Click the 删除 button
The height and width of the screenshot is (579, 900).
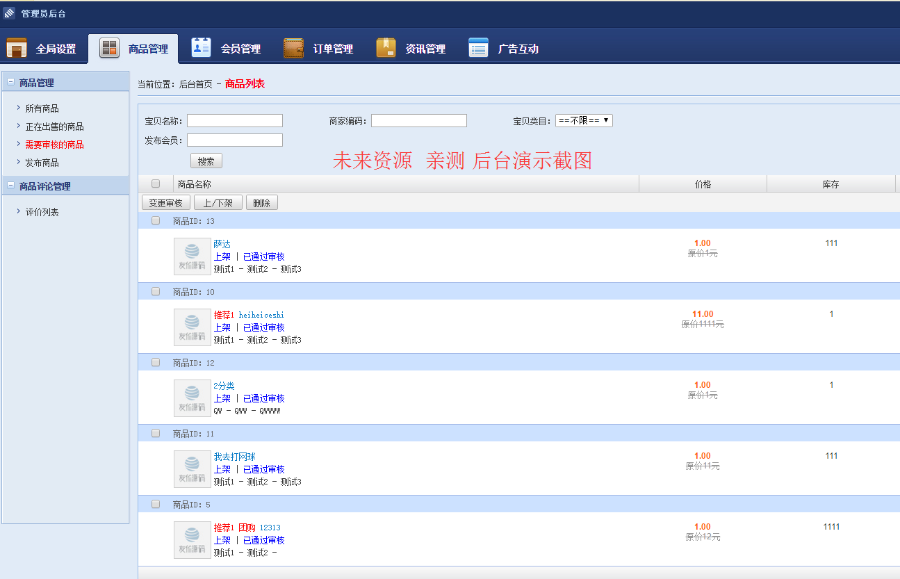(x=261, y=203)
